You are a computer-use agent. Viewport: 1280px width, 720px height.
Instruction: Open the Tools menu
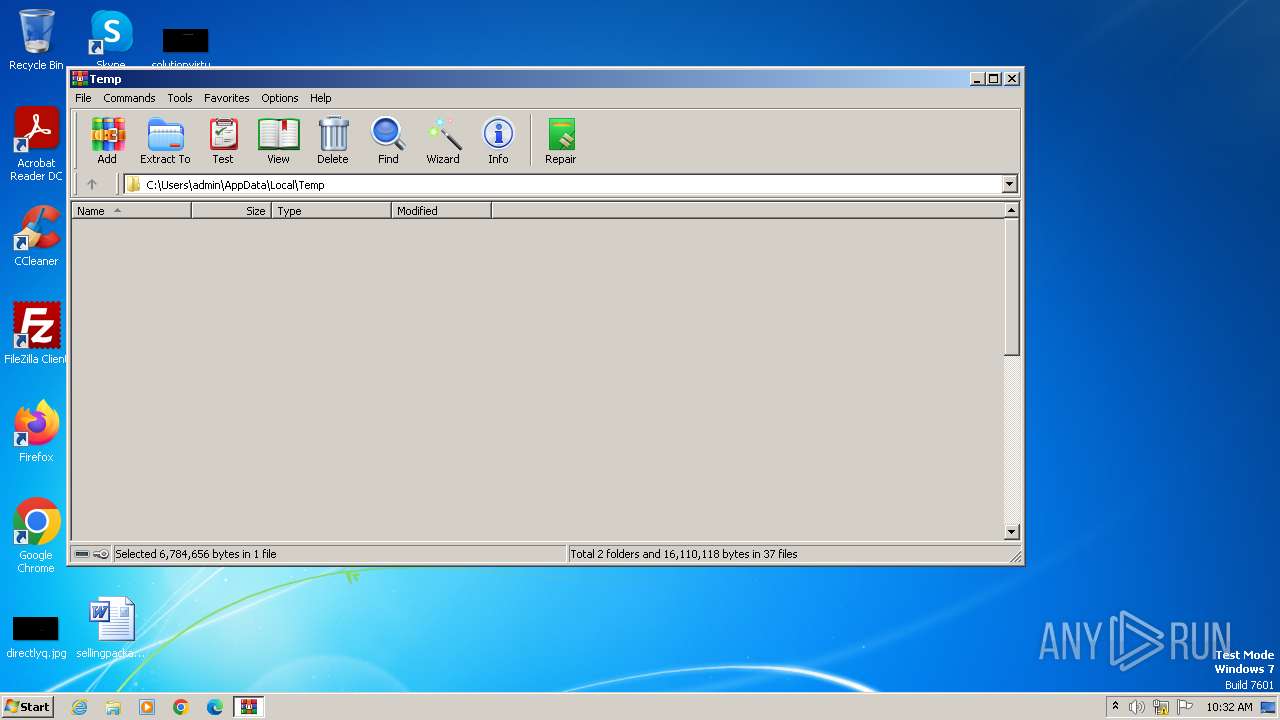(x=180, y=98)
